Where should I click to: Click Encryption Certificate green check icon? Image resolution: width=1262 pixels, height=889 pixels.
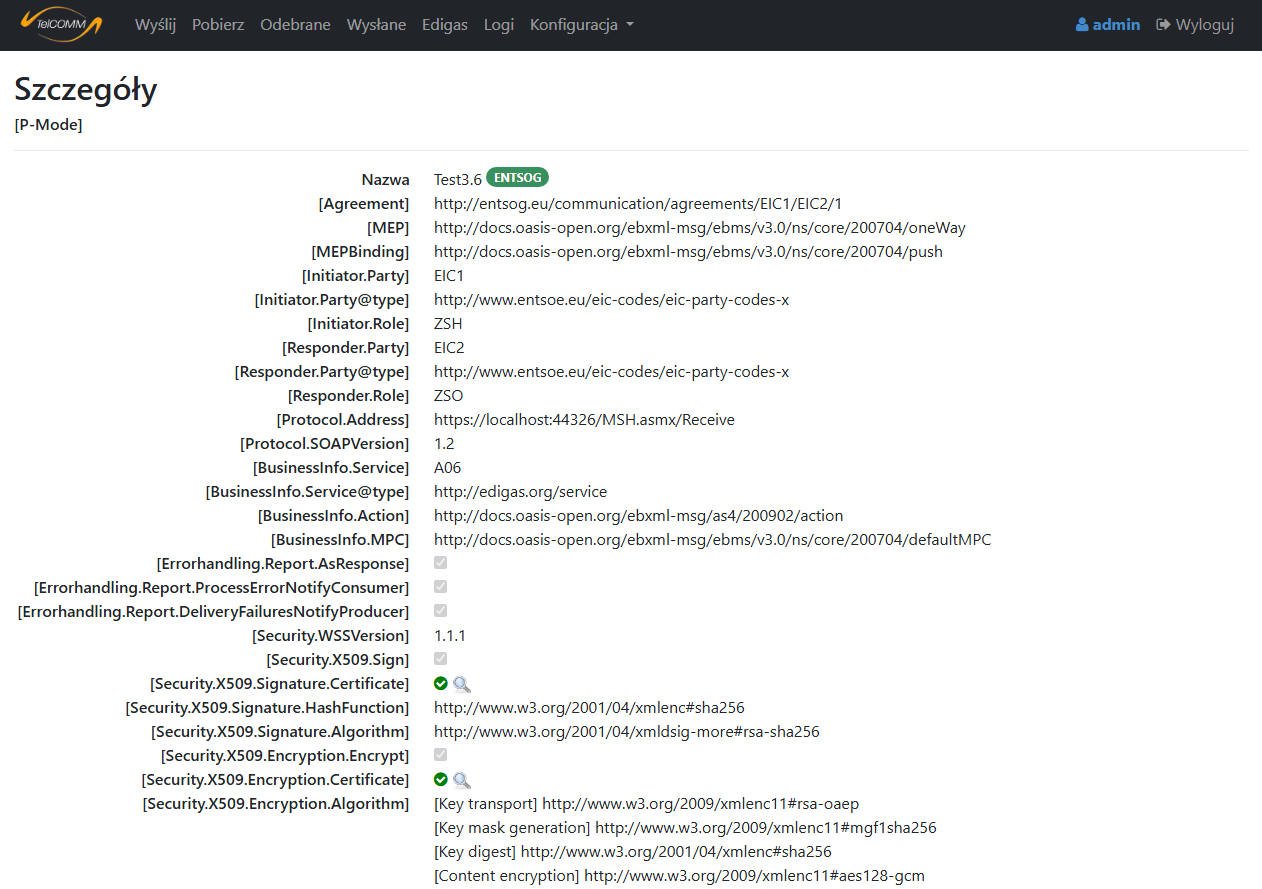coord(441,780)
